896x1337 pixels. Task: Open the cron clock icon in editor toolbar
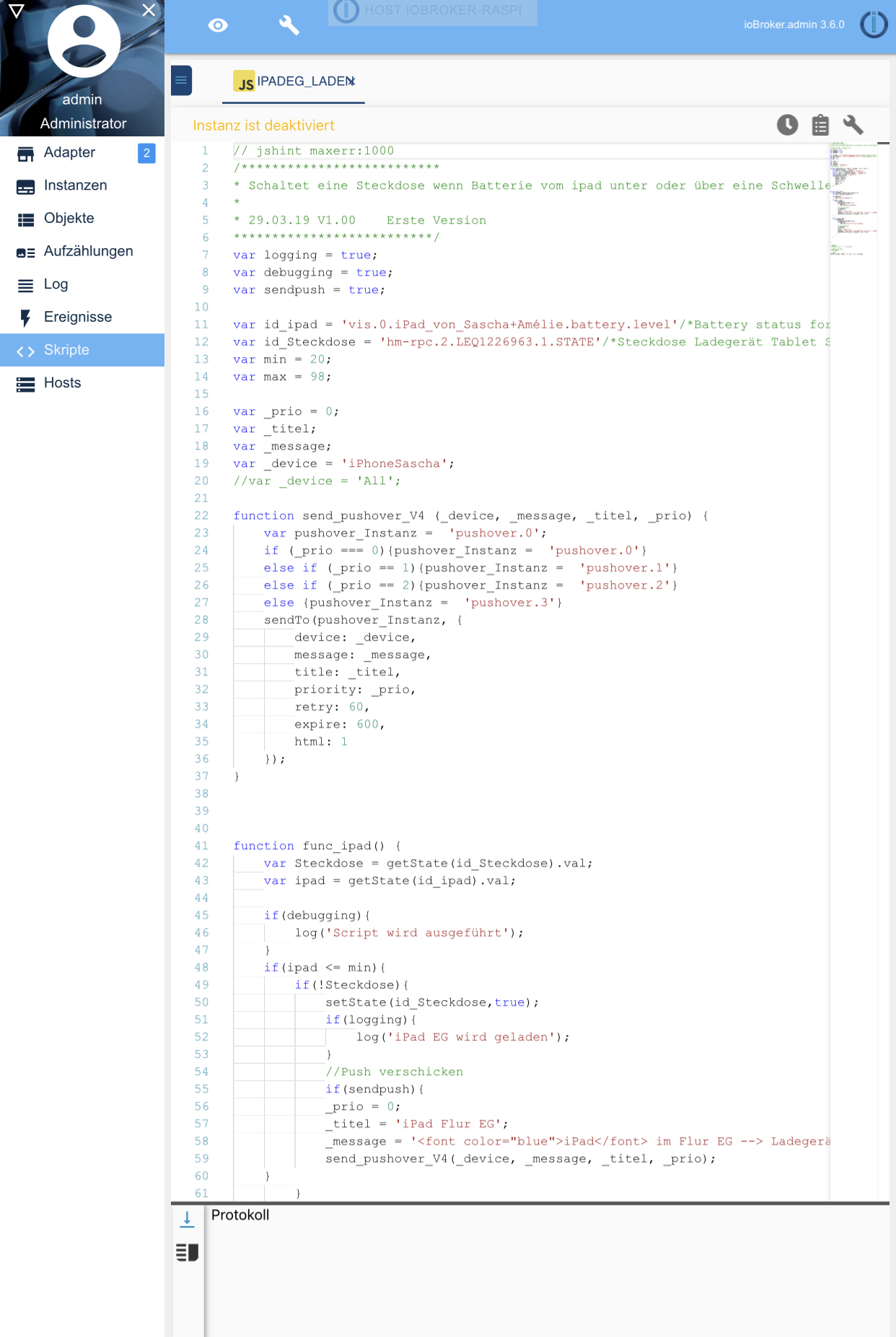(x=787, y=125)
